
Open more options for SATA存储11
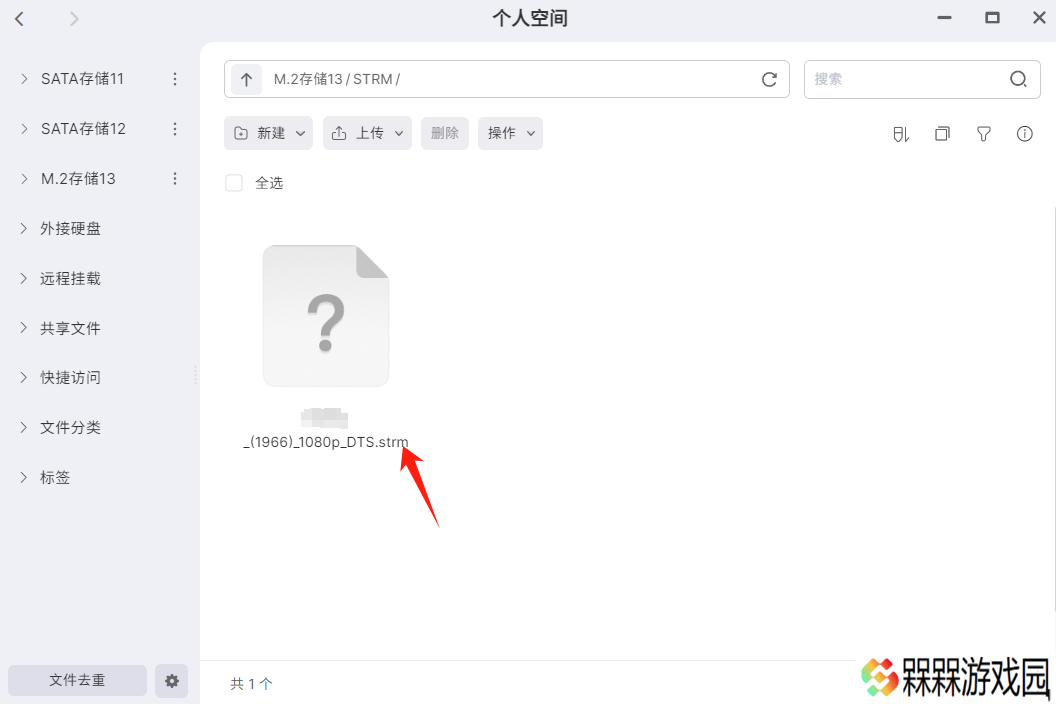click(x=175, y=79)
